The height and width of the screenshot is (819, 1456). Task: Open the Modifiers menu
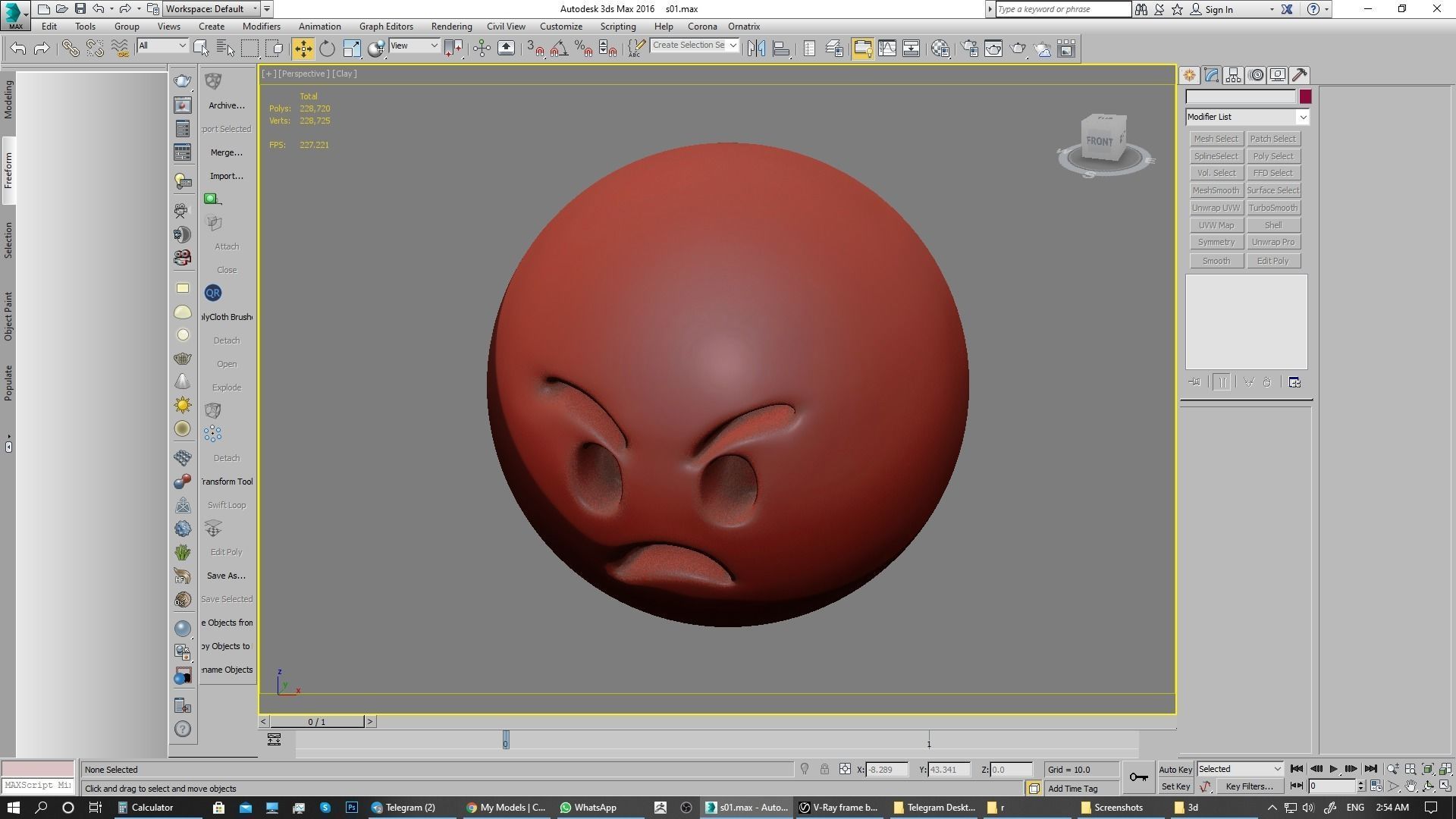tap(261, 26)
